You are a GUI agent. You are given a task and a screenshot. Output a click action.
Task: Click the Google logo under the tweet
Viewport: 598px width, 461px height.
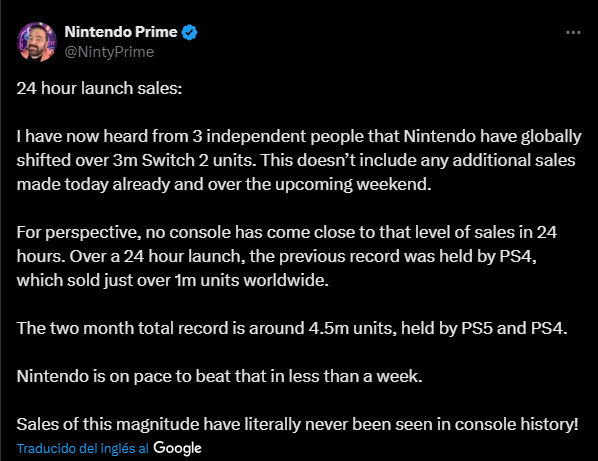coord(177,448)
